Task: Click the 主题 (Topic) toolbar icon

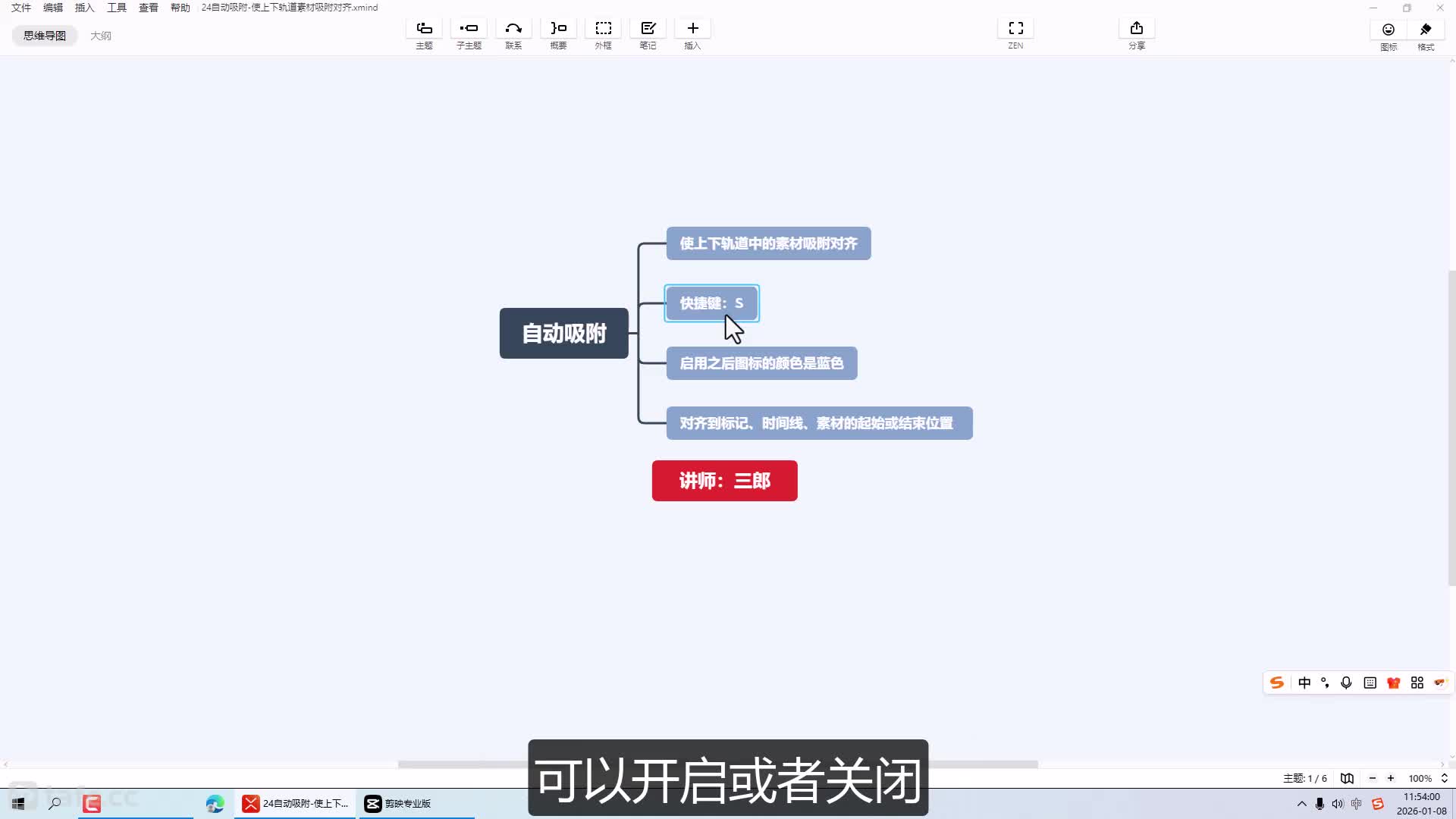Action: 424,29
